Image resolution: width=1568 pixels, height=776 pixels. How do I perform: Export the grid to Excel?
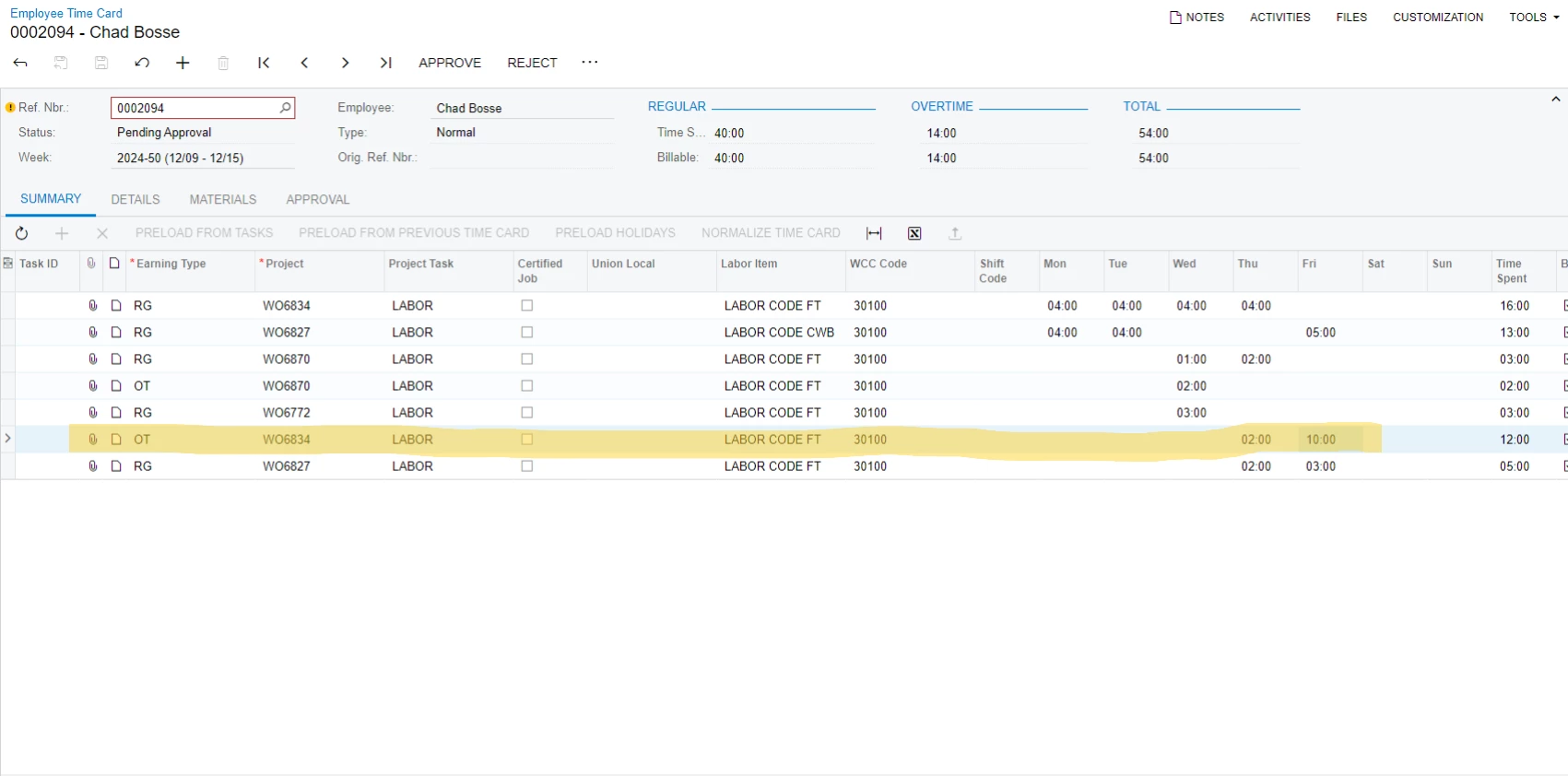point(914,233)
